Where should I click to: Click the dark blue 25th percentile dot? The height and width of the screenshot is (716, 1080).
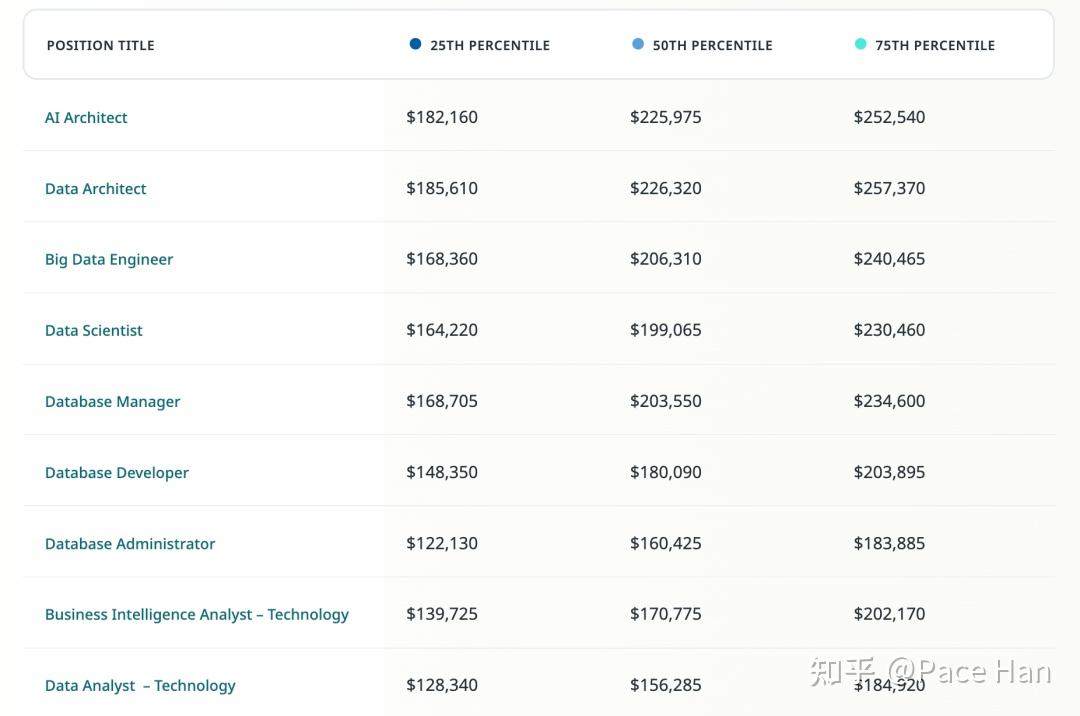(415, 44)
